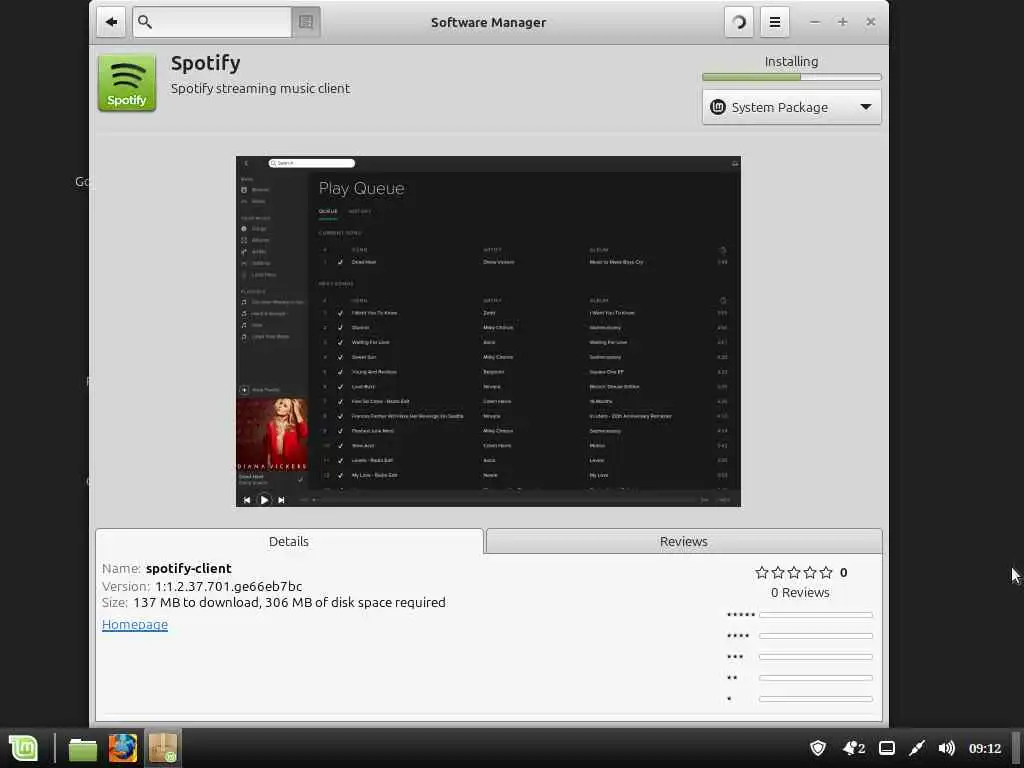Launch Firefox from the taskbar
Screen dimensions: 1024x768
tap(123, 748)
